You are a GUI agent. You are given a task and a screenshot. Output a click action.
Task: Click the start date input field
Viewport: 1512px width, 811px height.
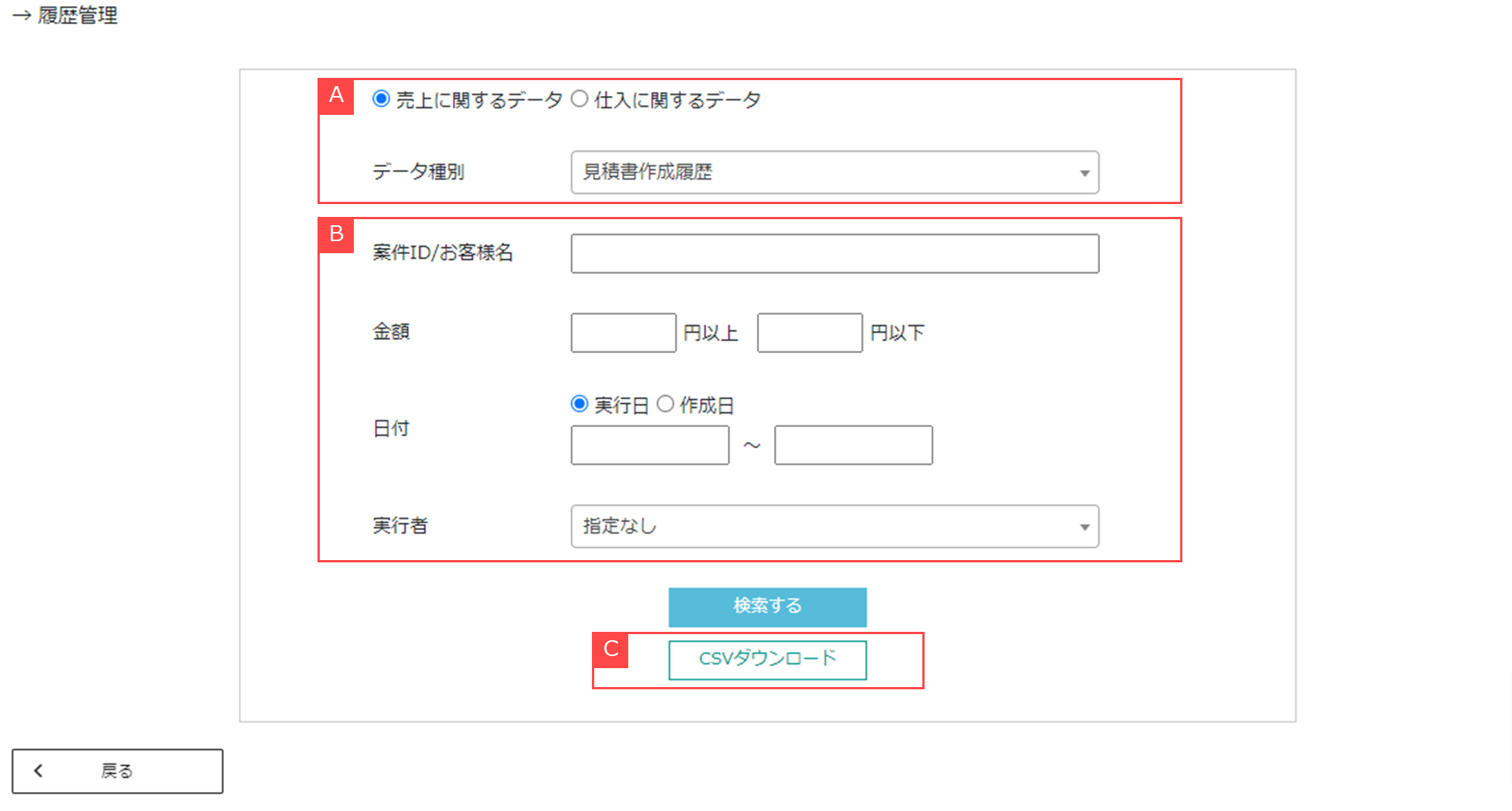[x=650, y=445]
